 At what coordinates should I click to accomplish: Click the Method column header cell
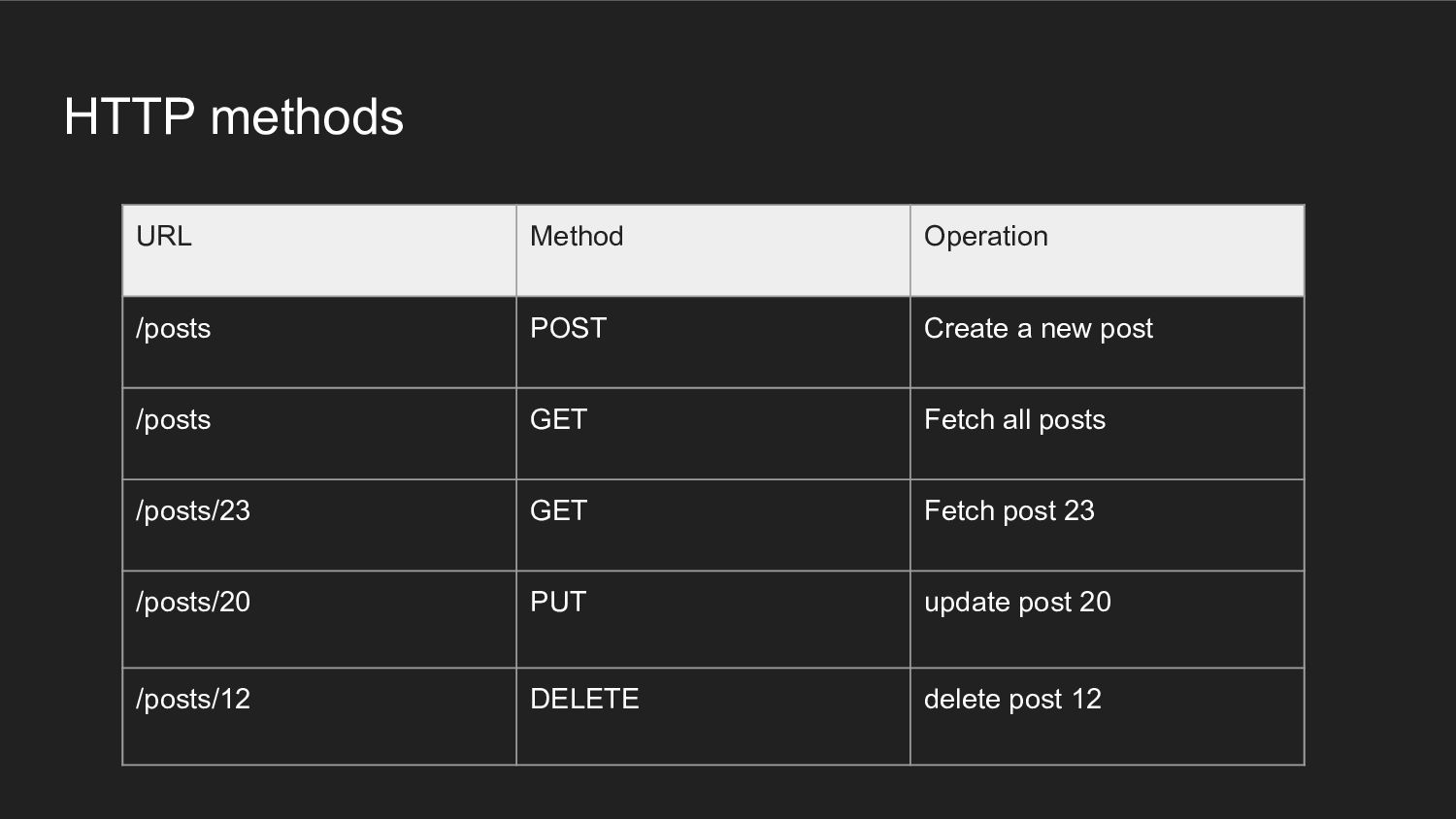point(712,250)
